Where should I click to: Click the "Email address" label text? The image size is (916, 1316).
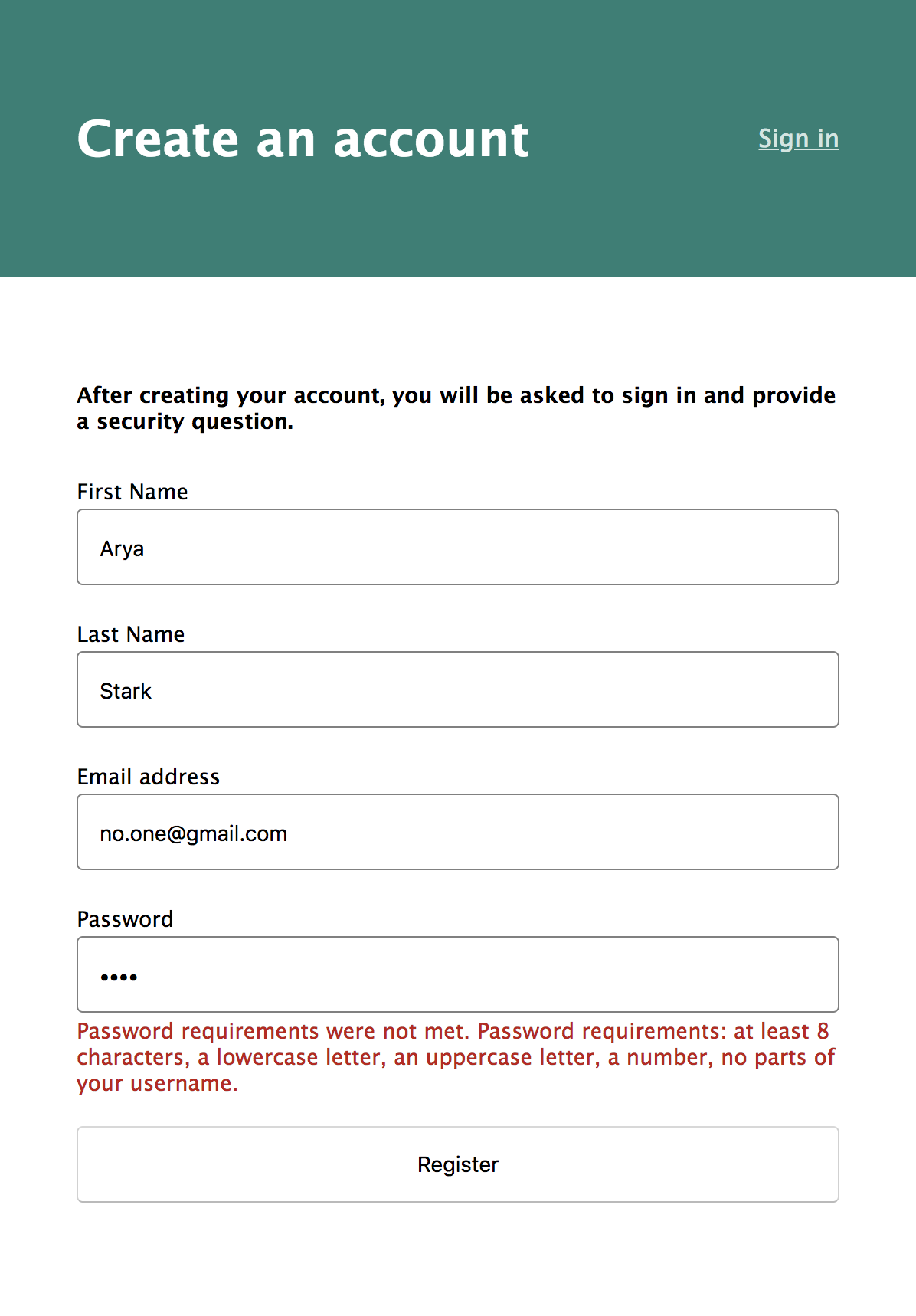tap(149, 777)
